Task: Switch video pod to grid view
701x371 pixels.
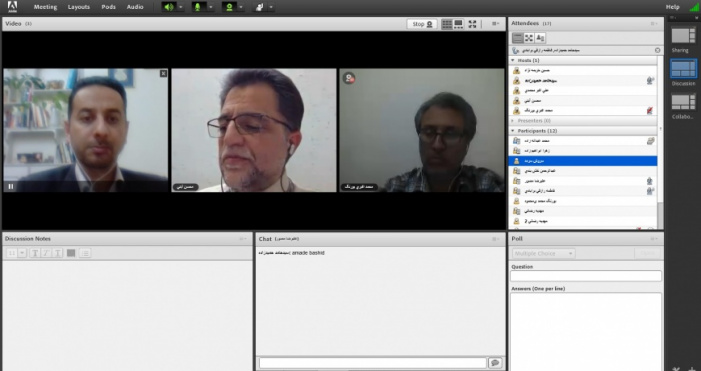Action: click(447, 24)
